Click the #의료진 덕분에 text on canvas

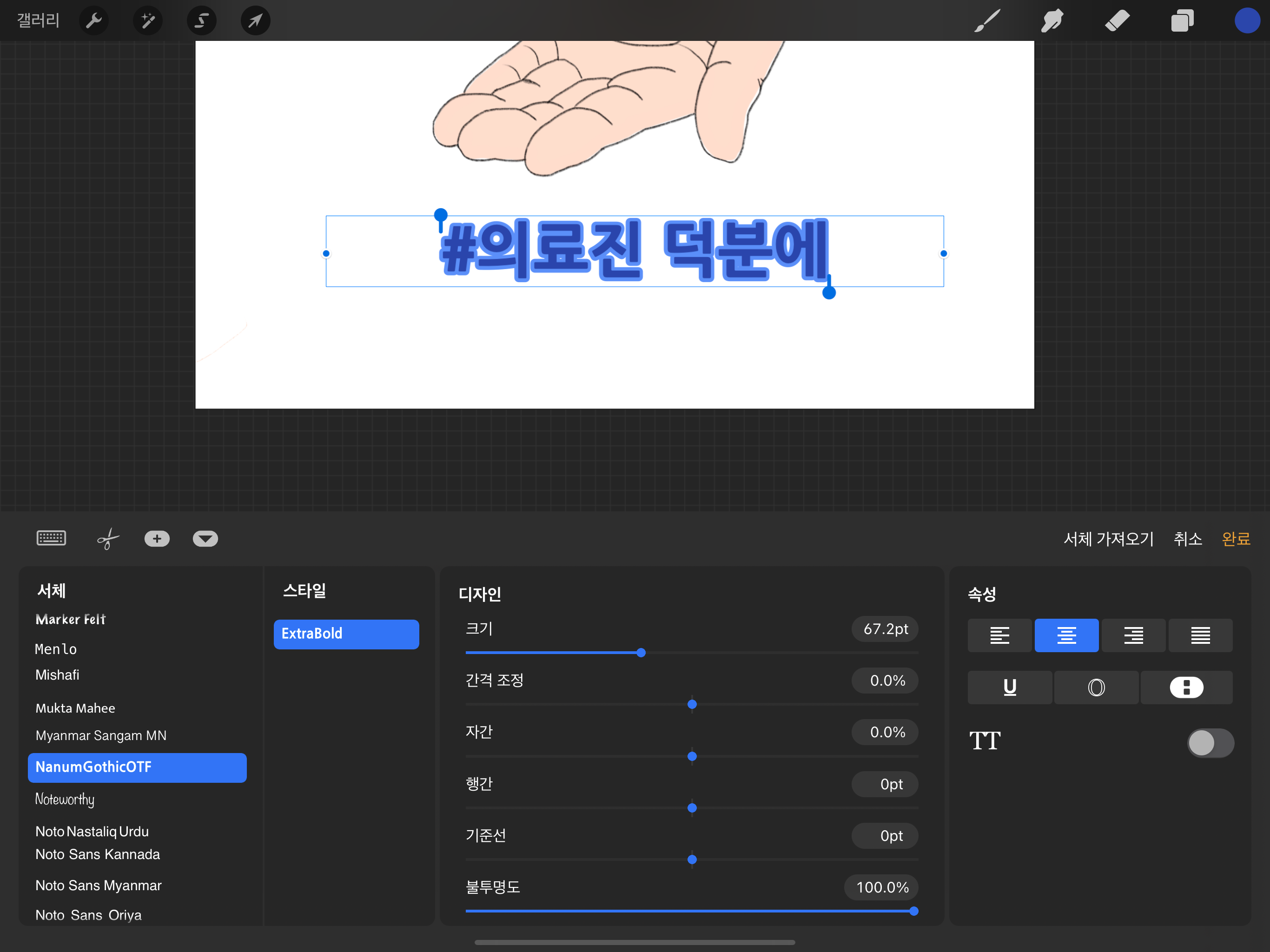(x=635, y=251)
